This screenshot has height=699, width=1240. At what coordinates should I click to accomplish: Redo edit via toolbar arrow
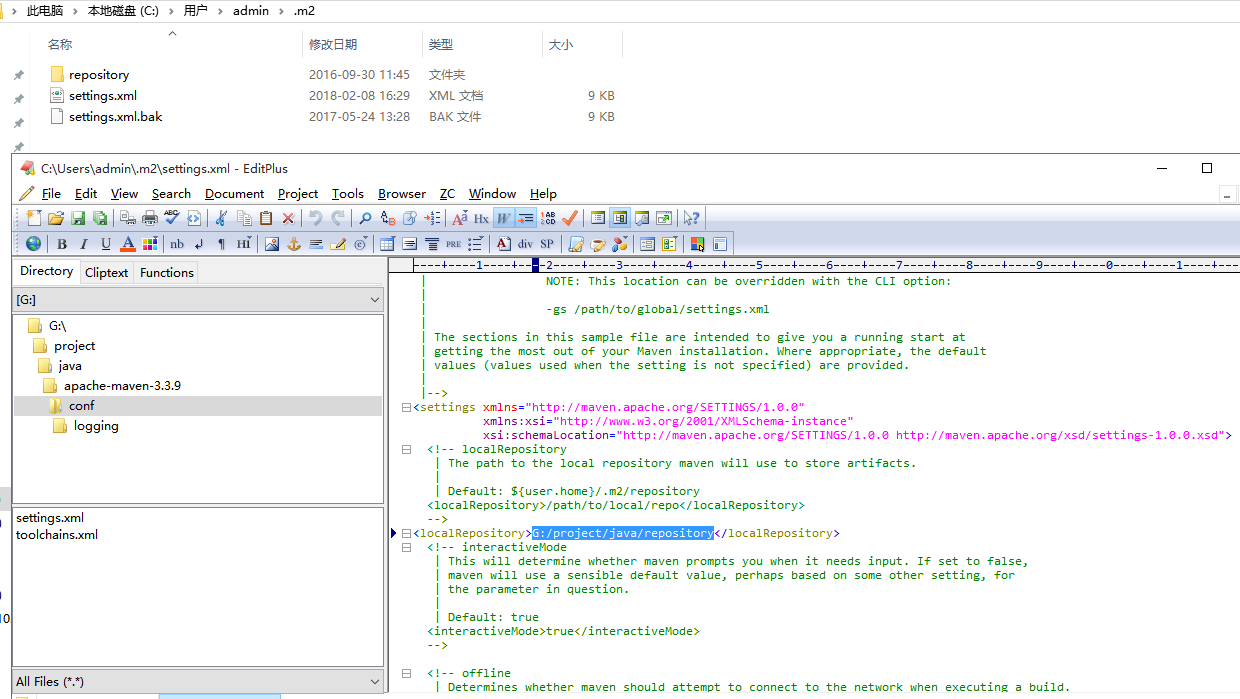tap(338, 218)
